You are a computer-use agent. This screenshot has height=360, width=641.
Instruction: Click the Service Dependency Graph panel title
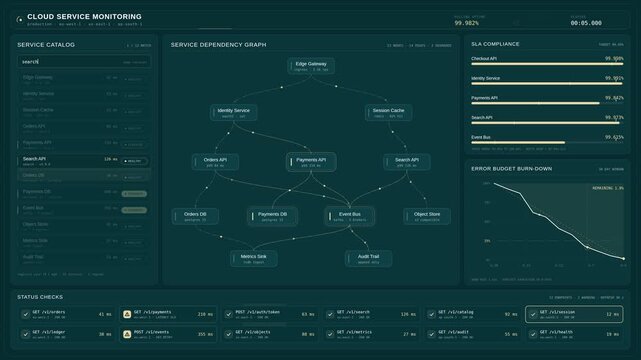pyautogui.click(x=218, y=45)
